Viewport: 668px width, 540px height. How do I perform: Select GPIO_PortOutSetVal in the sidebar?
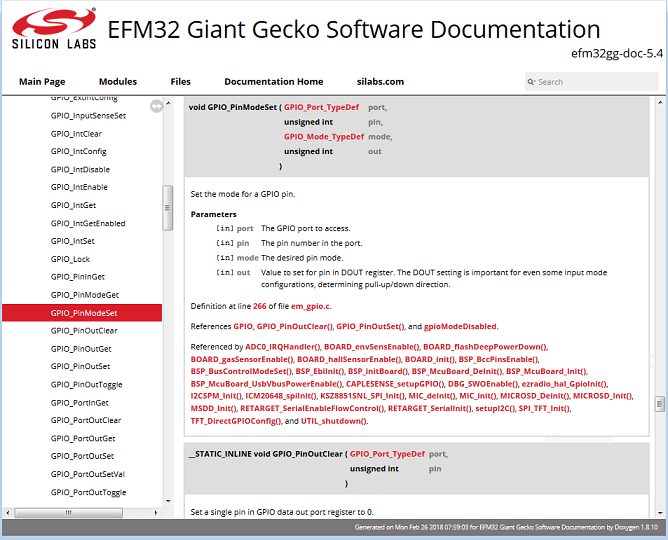(88, 474)
